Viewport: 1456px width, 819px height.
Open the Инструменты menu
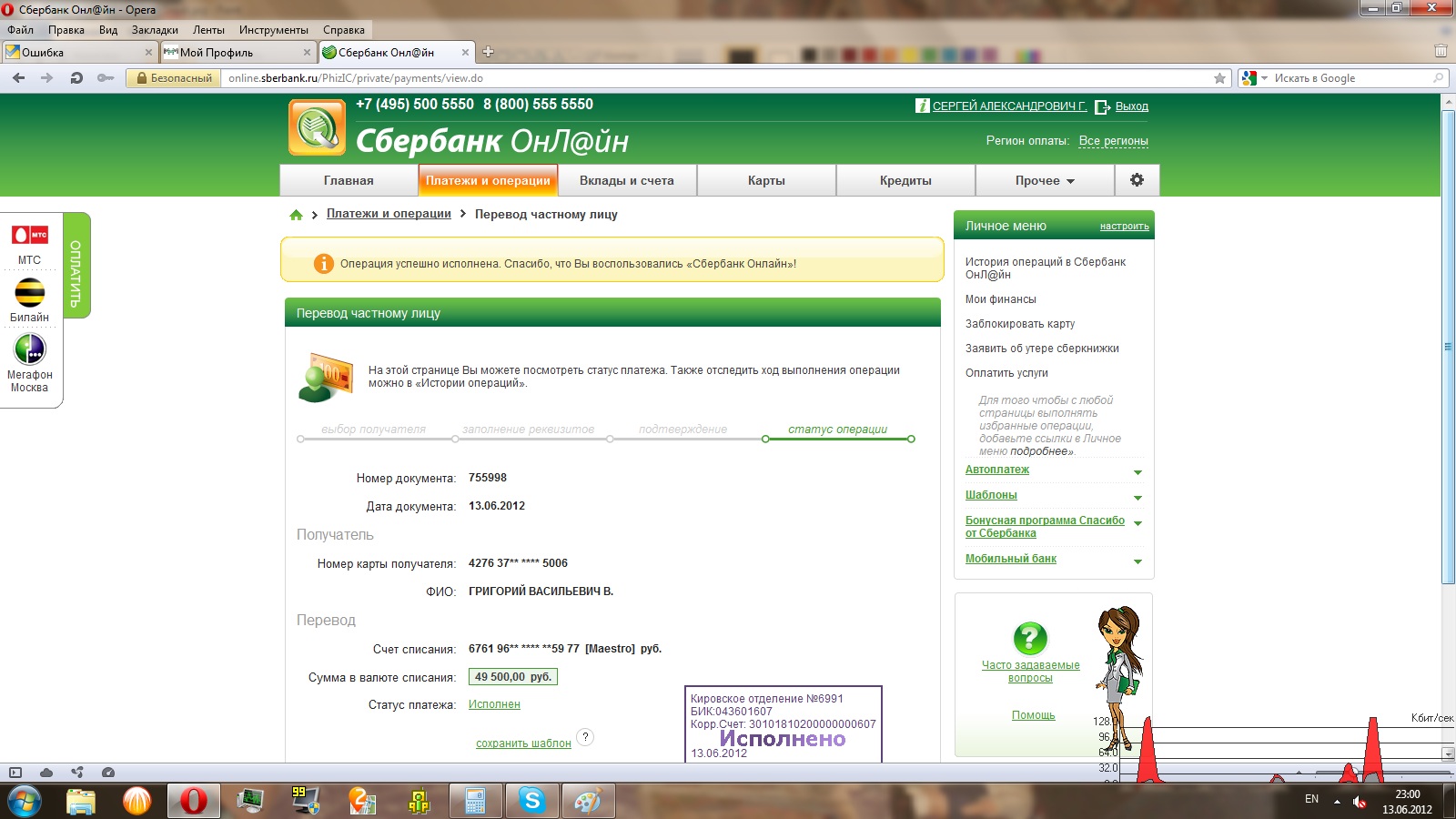click(x=273, y=30)
